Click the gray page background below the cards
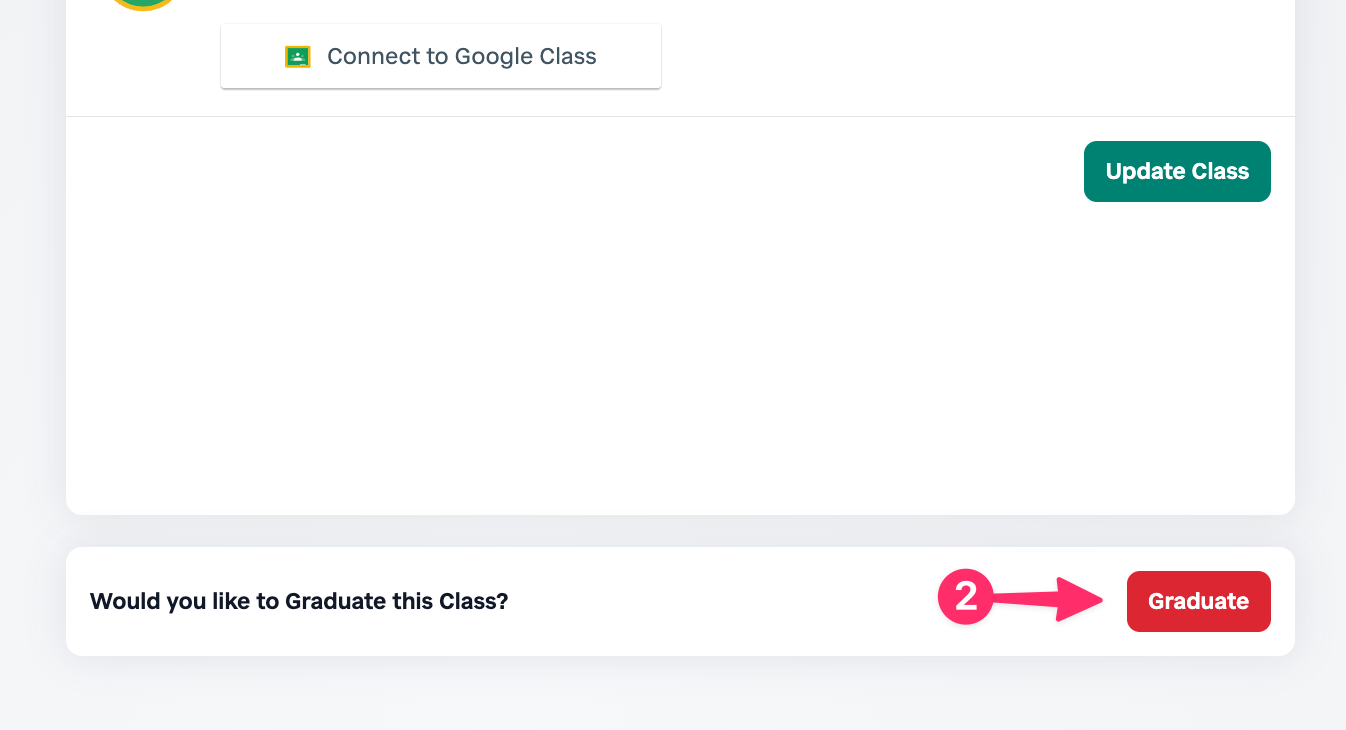 (x=680, y=695)
